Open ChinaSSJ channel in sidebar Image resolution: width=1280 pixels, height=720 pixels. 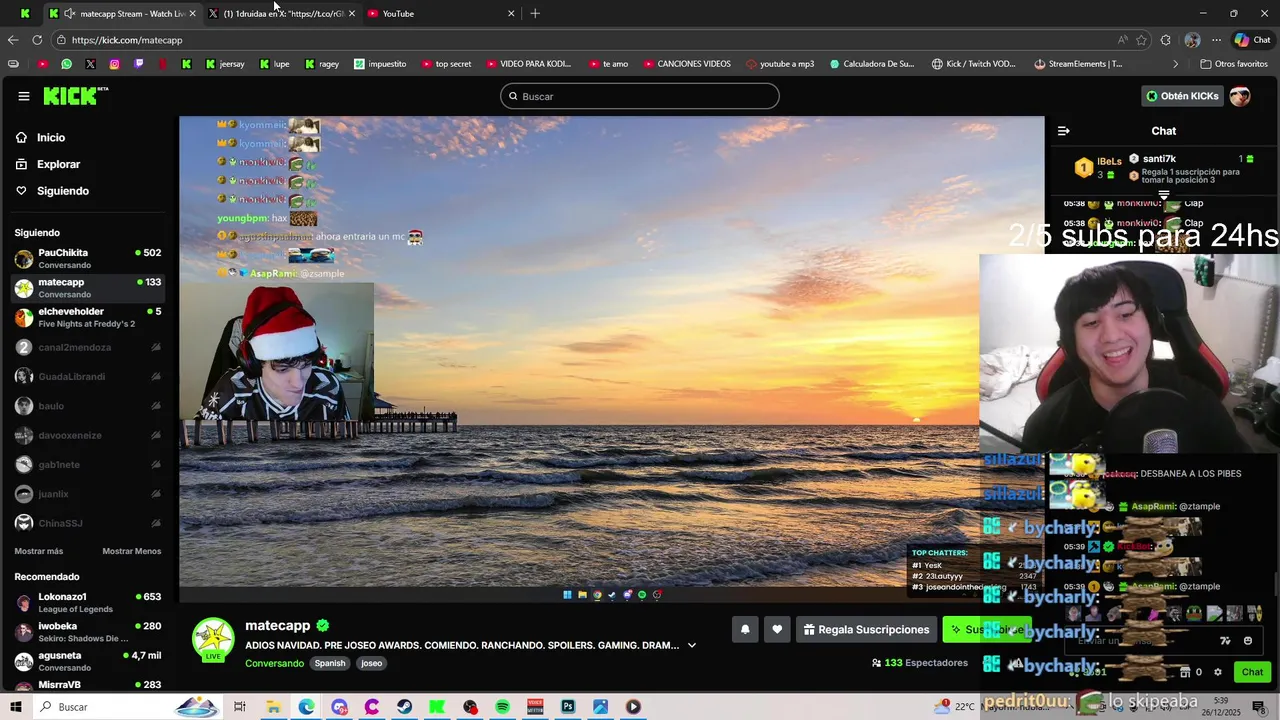pos(88,523)
